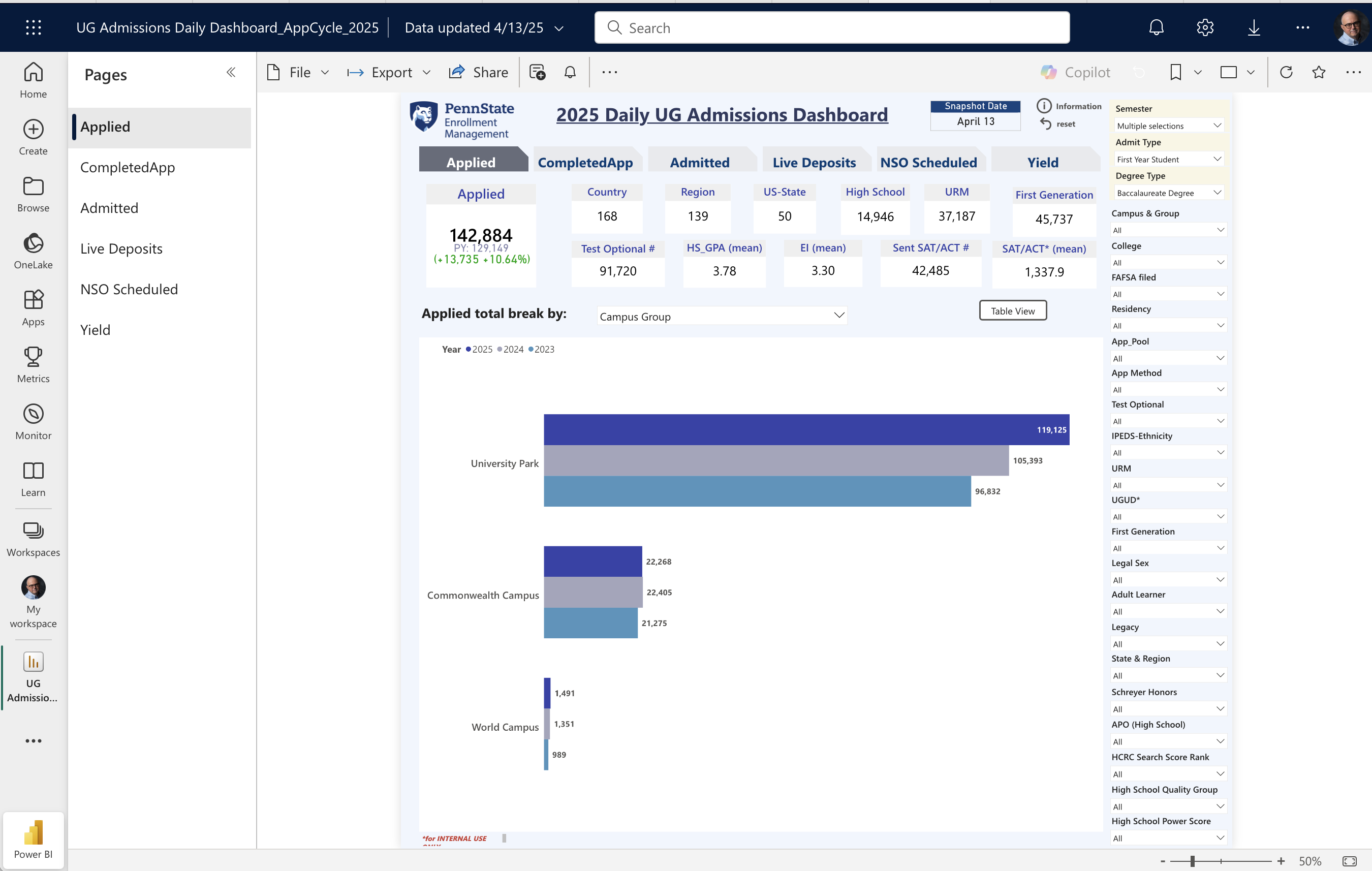Image resolution: width=1372 pixels, height=871 pixels.
Task: Click the notifications bell in the header
Action: (x=1156, y=27)
